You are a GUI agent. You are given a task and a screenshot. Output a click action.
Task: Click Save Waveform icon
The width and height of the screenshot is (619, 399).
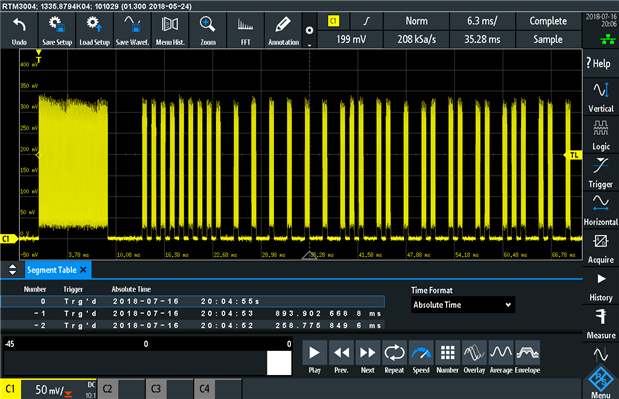(132, 30)
